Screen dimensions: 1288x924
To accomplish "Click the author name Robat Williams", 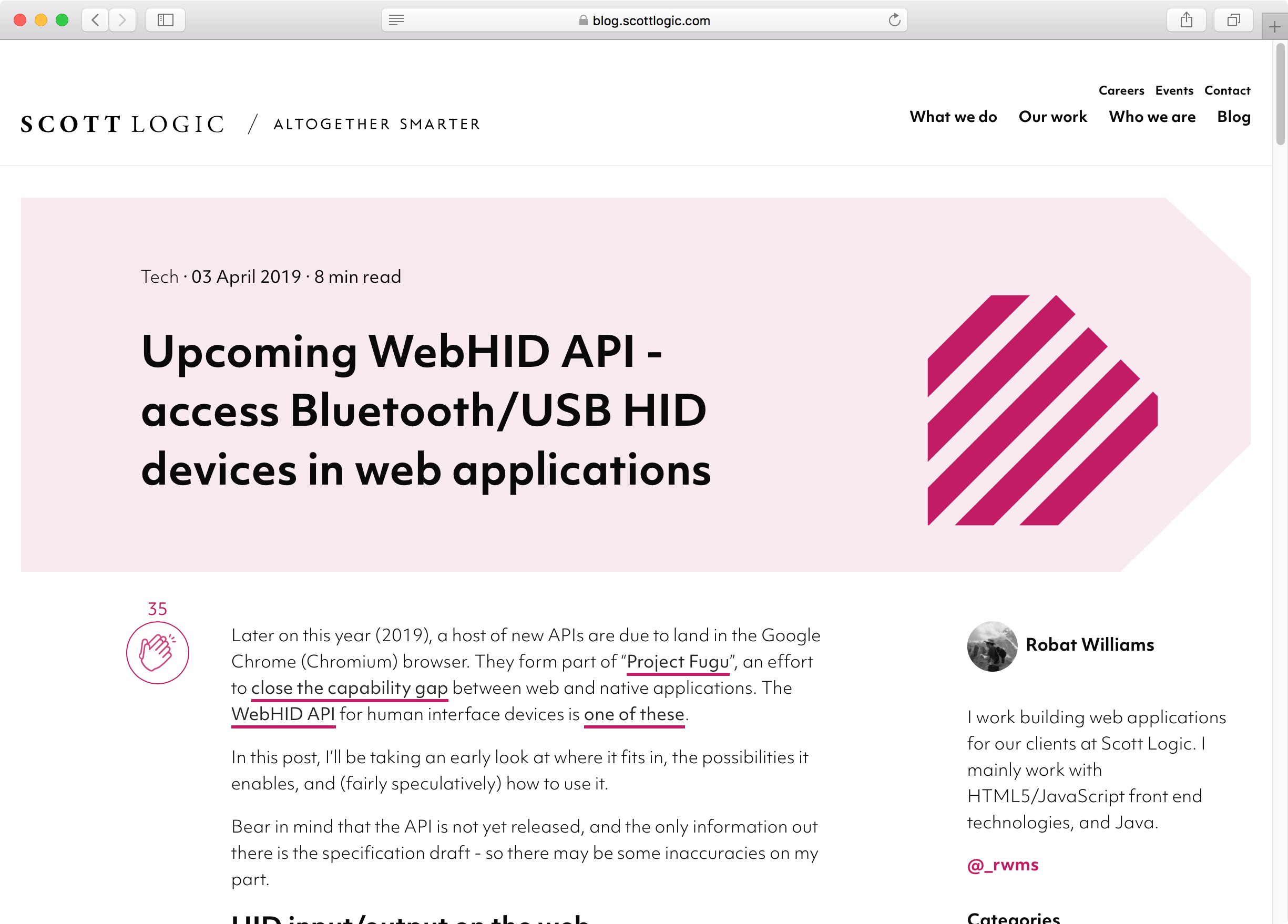I will tap(1090, 645).
